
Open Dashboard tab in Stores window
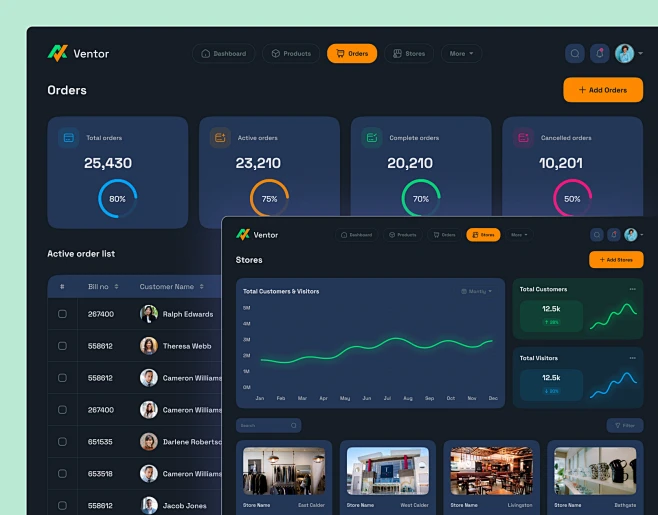pos(356,235)
